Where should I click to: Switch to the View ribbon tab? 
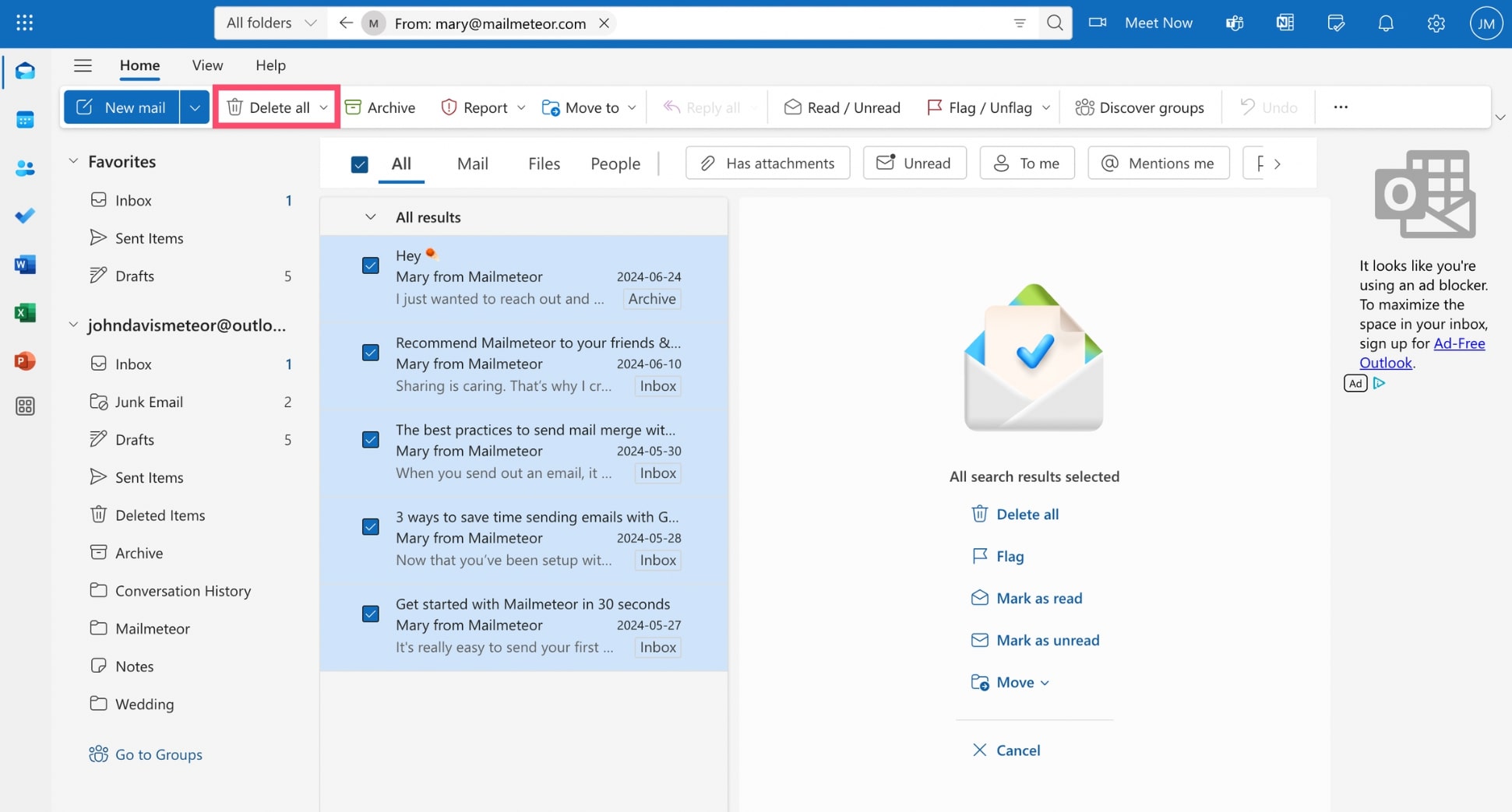[x=207, y=65]
